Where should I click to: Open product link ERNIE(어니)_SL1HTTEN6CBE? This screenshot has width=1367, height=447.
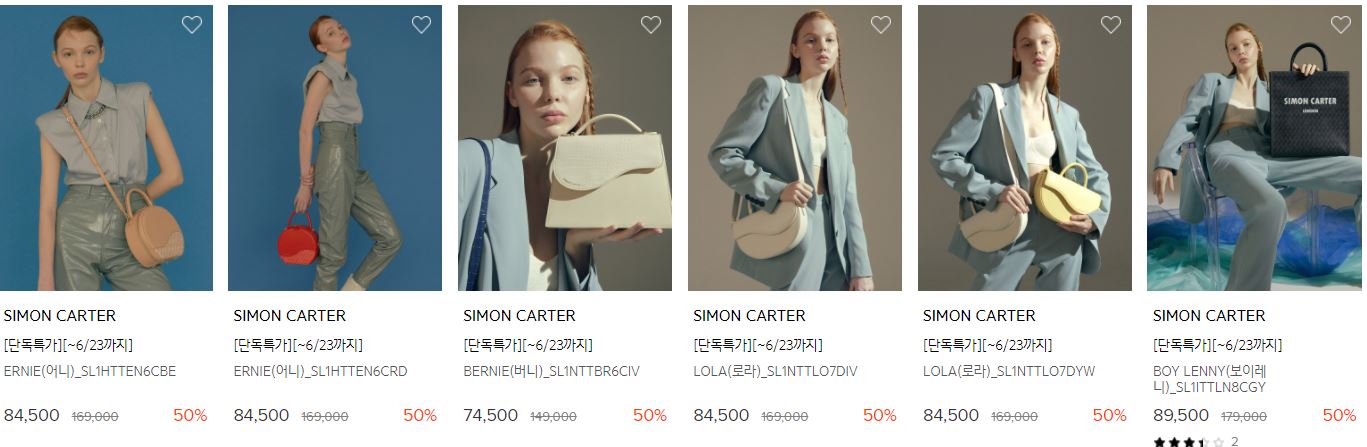(90, 371)
